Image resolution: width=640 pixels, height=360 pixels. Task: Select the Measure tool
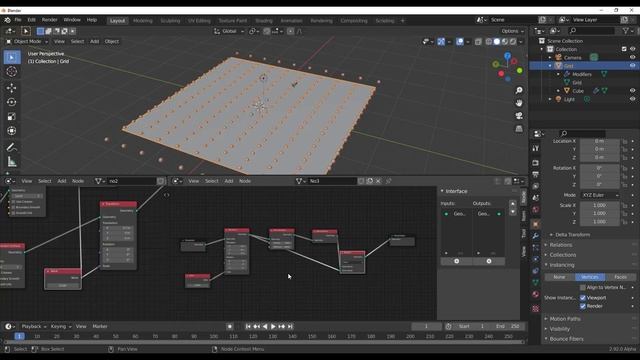(x=12, y=162)
